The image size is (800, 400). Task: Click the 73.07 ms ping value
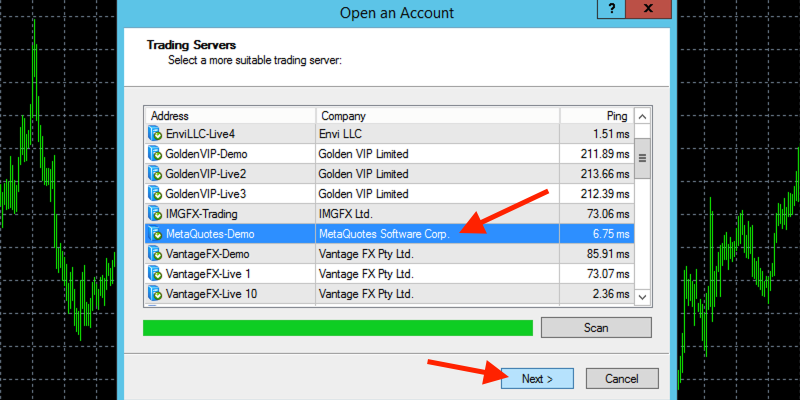coord(608,274)
